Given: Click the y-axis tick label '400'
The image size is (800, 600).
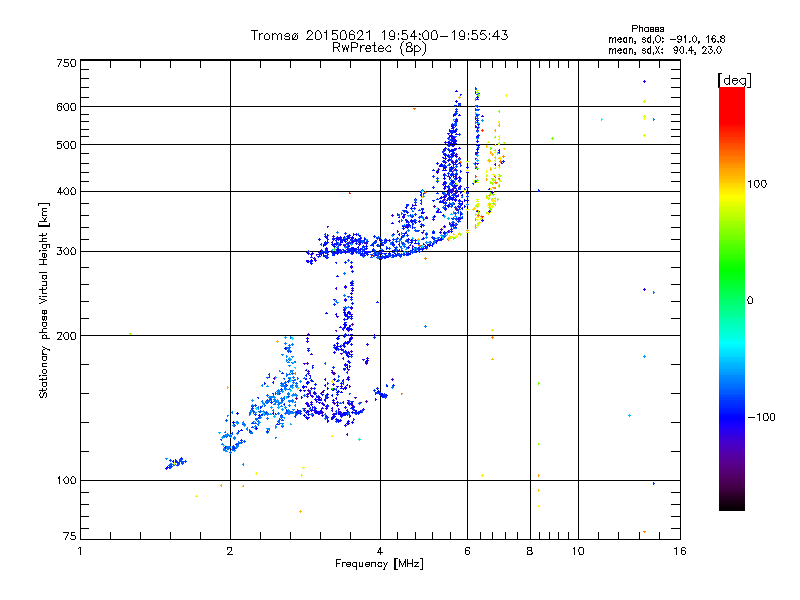Looking at the screenshot, I should [66, 192].
